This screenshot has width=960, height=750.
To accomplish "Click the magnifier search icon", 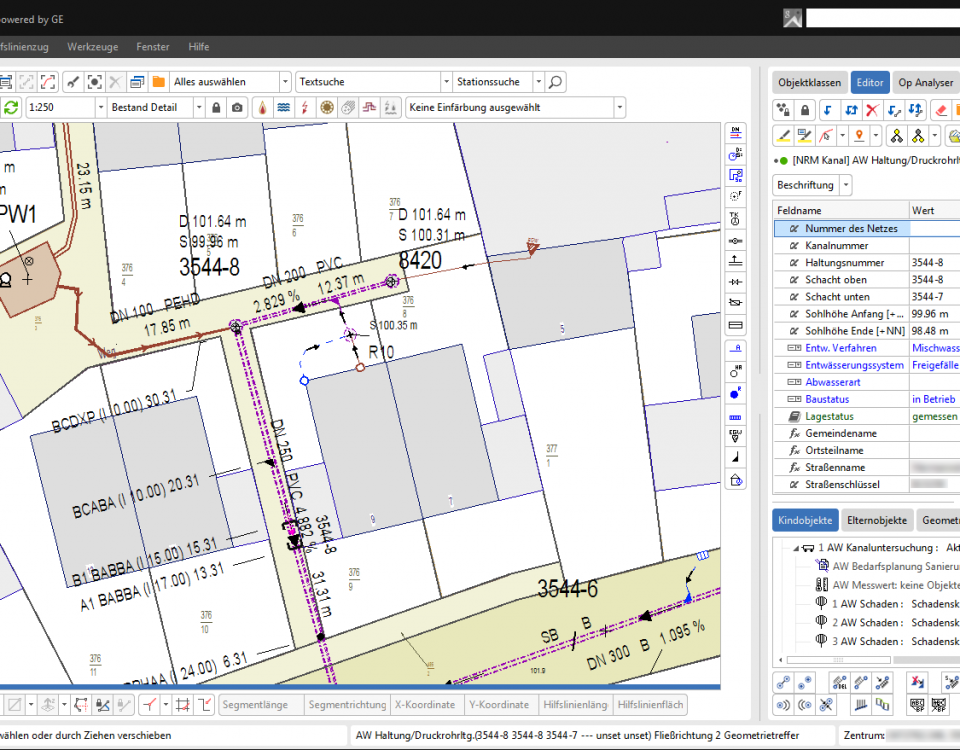I will tap(556, 82).
